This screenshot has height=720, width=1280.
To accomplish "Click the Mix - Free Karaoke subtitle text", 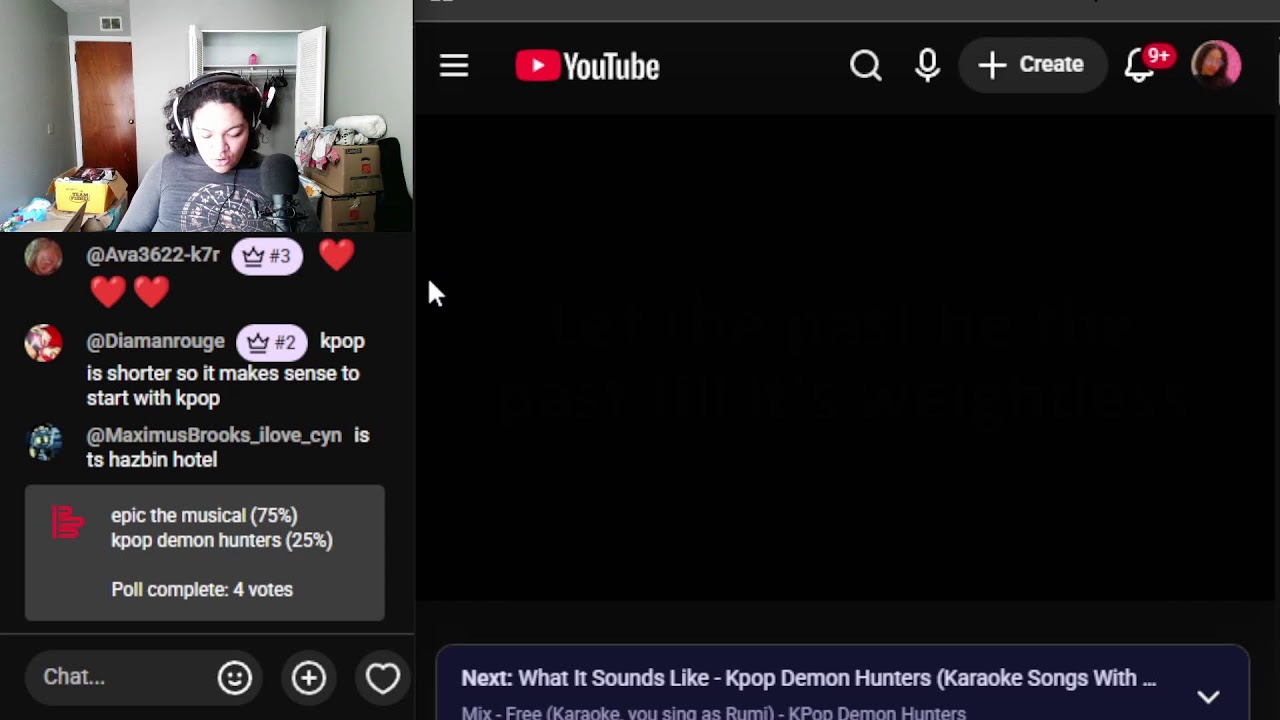I will tap(714, 713).
